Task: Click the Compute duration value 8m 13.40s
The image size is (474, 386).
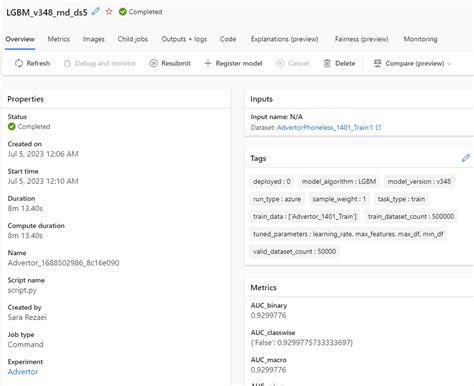Action: [25, 236]
